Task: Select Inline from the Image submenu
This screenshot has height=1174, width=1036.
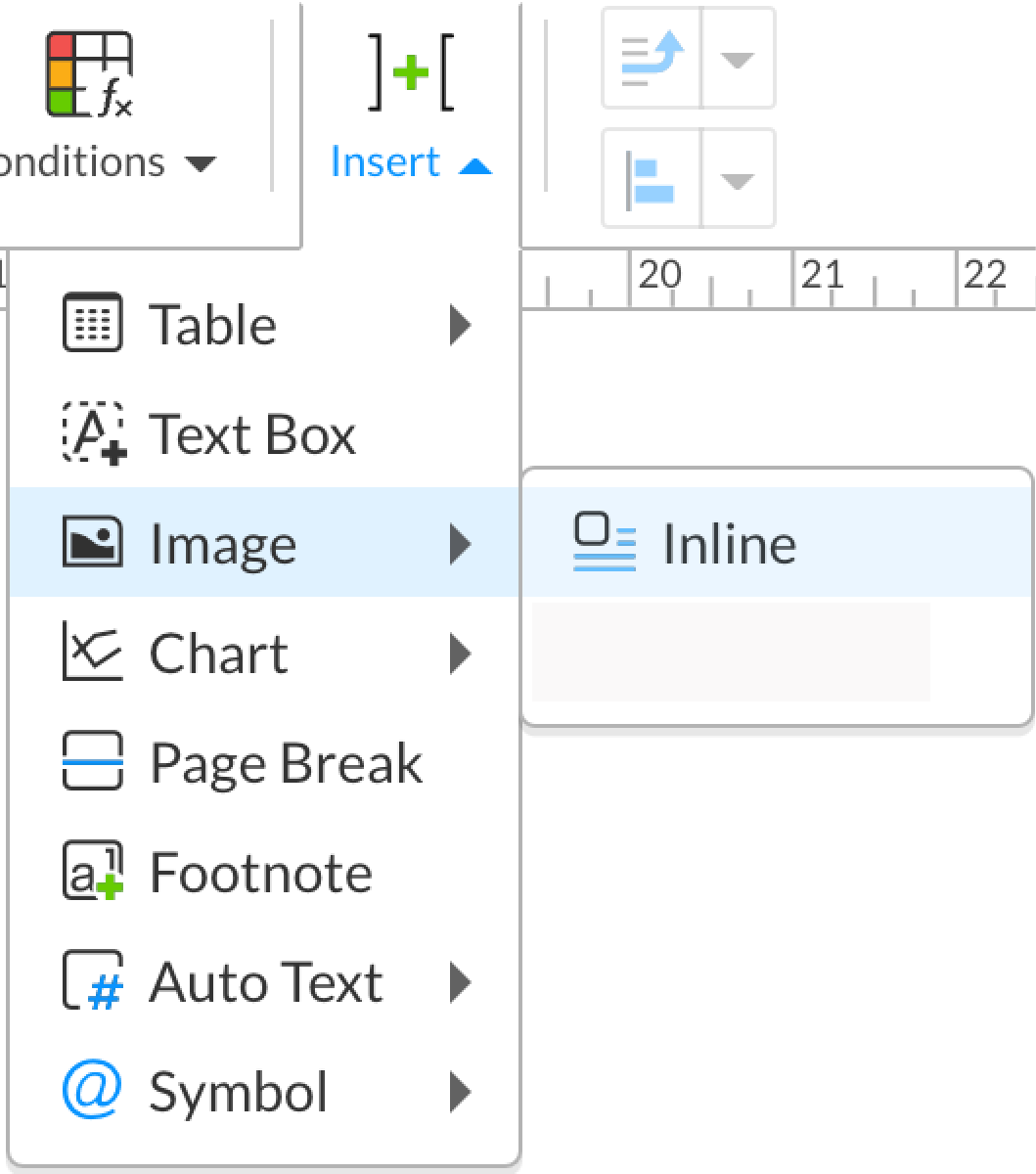Action: pyautogui.click(x=729, y=544)
